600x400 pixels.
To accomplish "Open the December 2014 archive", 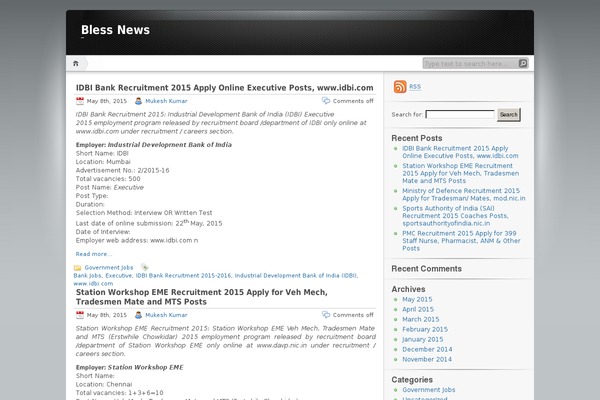I will 427,349.
